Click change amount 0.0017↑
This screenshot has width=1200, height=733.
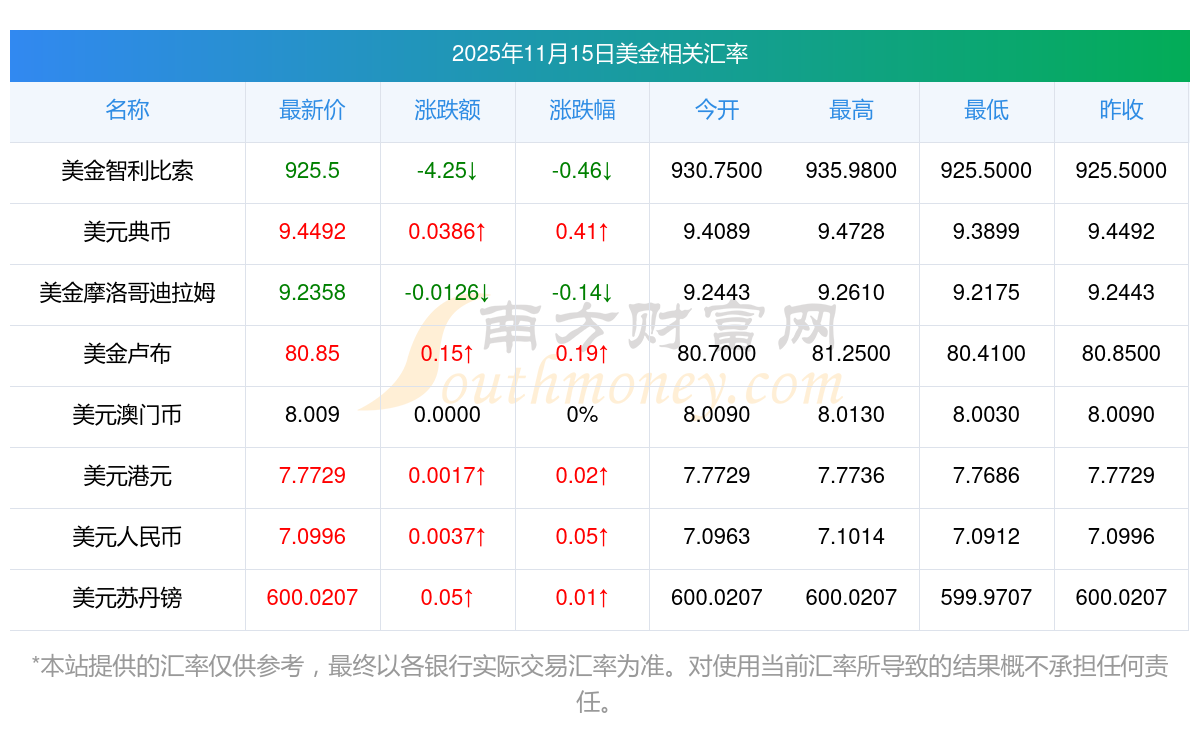click(x=447, y=476)
